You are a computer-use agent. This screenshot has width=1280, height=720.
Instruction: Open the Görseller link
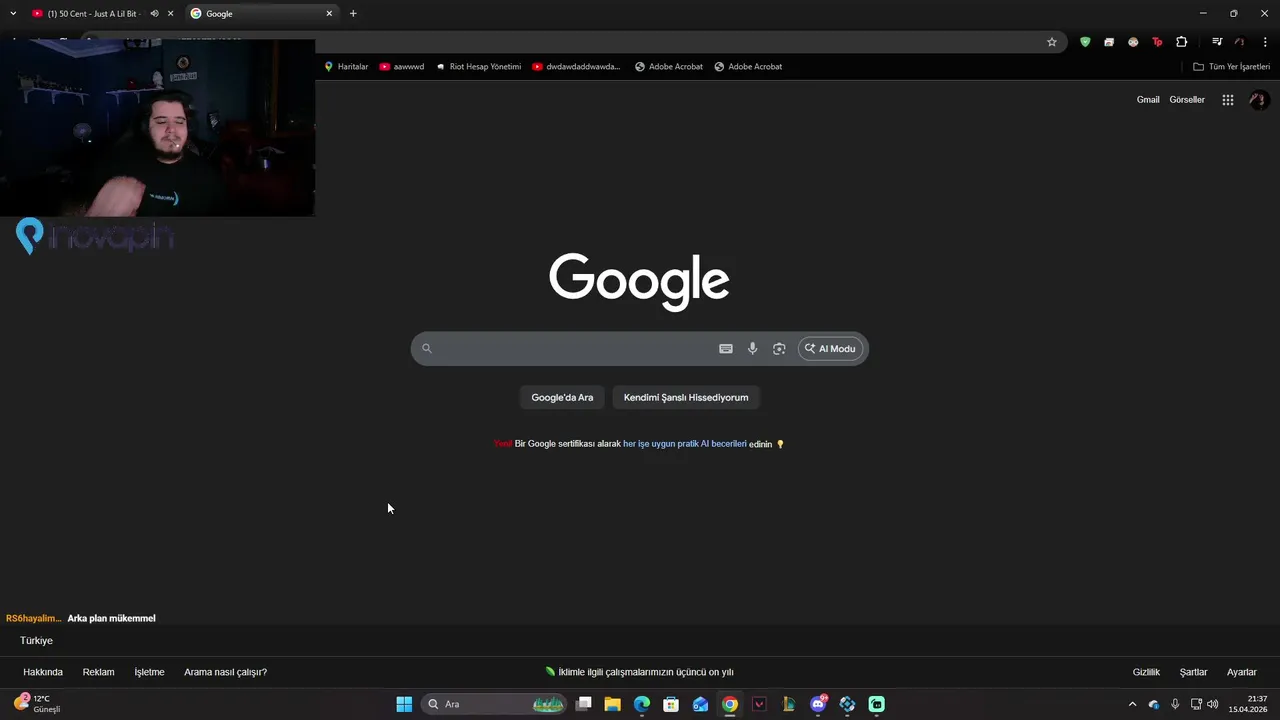[x=1187, y=99]
